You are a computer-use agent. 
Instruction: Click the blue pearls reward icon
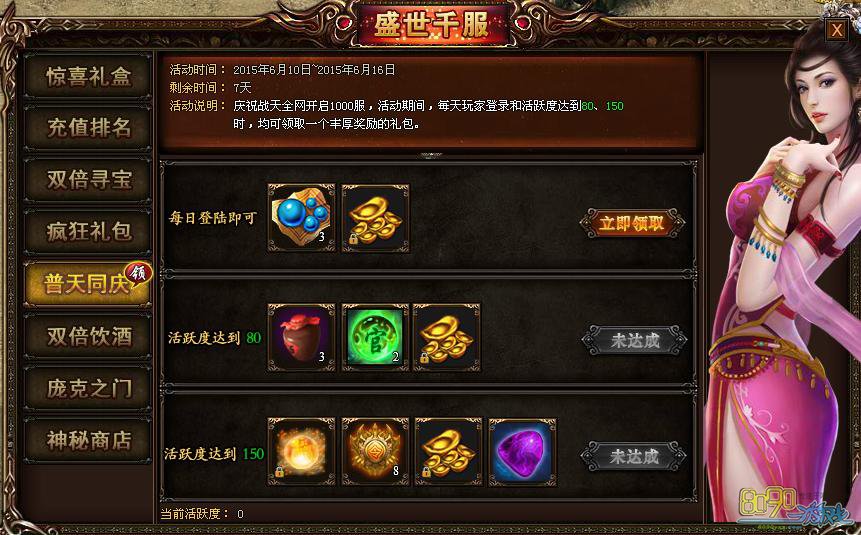(301, 218)
